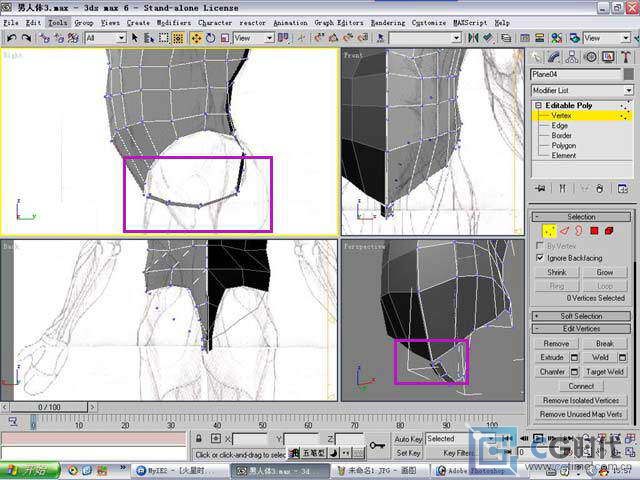Activate the Select and Rotate tool
Image resolution: width=640 pixels, height=480 pixels.
211,38
